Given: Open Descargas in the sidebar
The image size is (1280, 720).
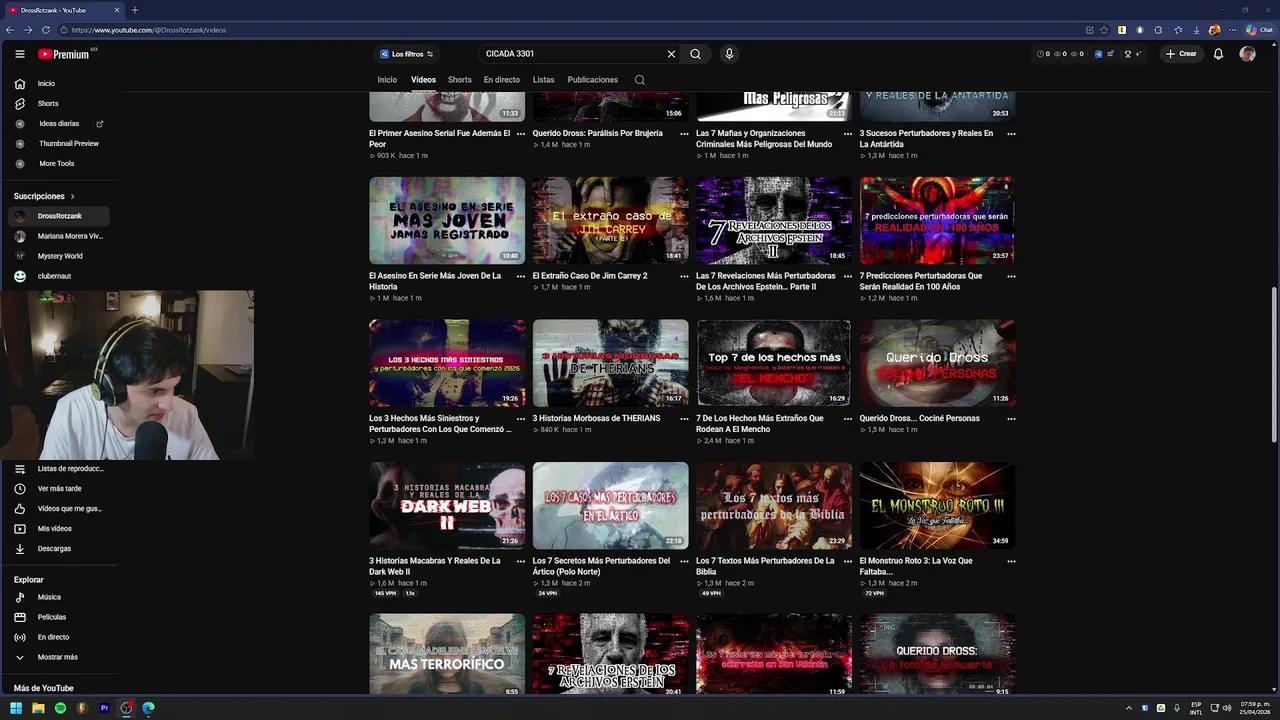Looking at the screenshot, I should click(x=60, y=549).
